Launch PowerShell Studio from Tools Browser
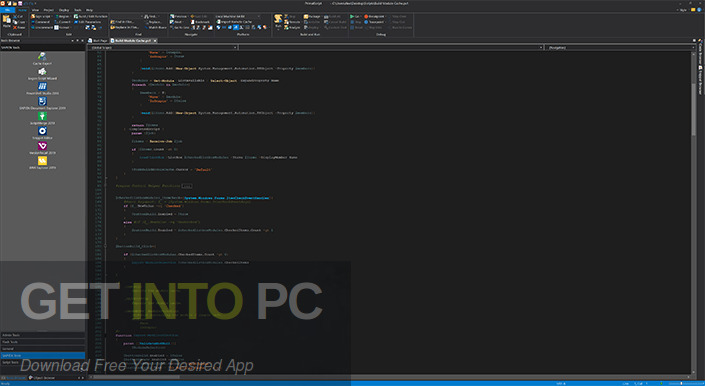 pyautogui.click(x=42, y=89)
